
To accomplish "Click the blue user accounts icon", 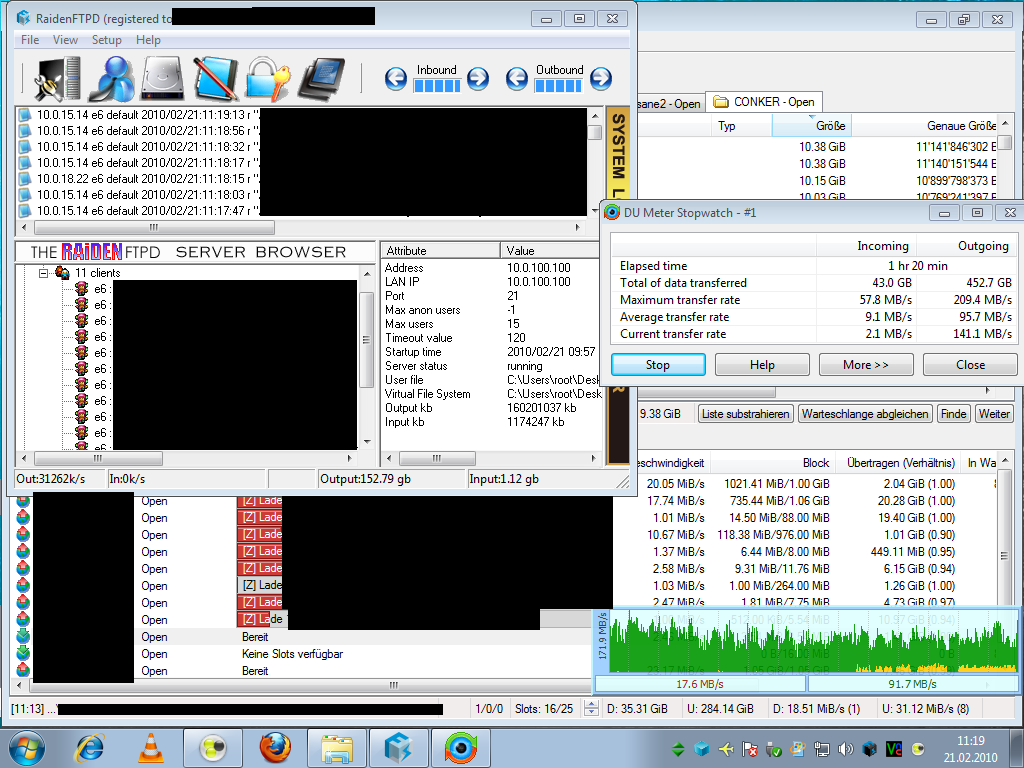I will 111,79.
